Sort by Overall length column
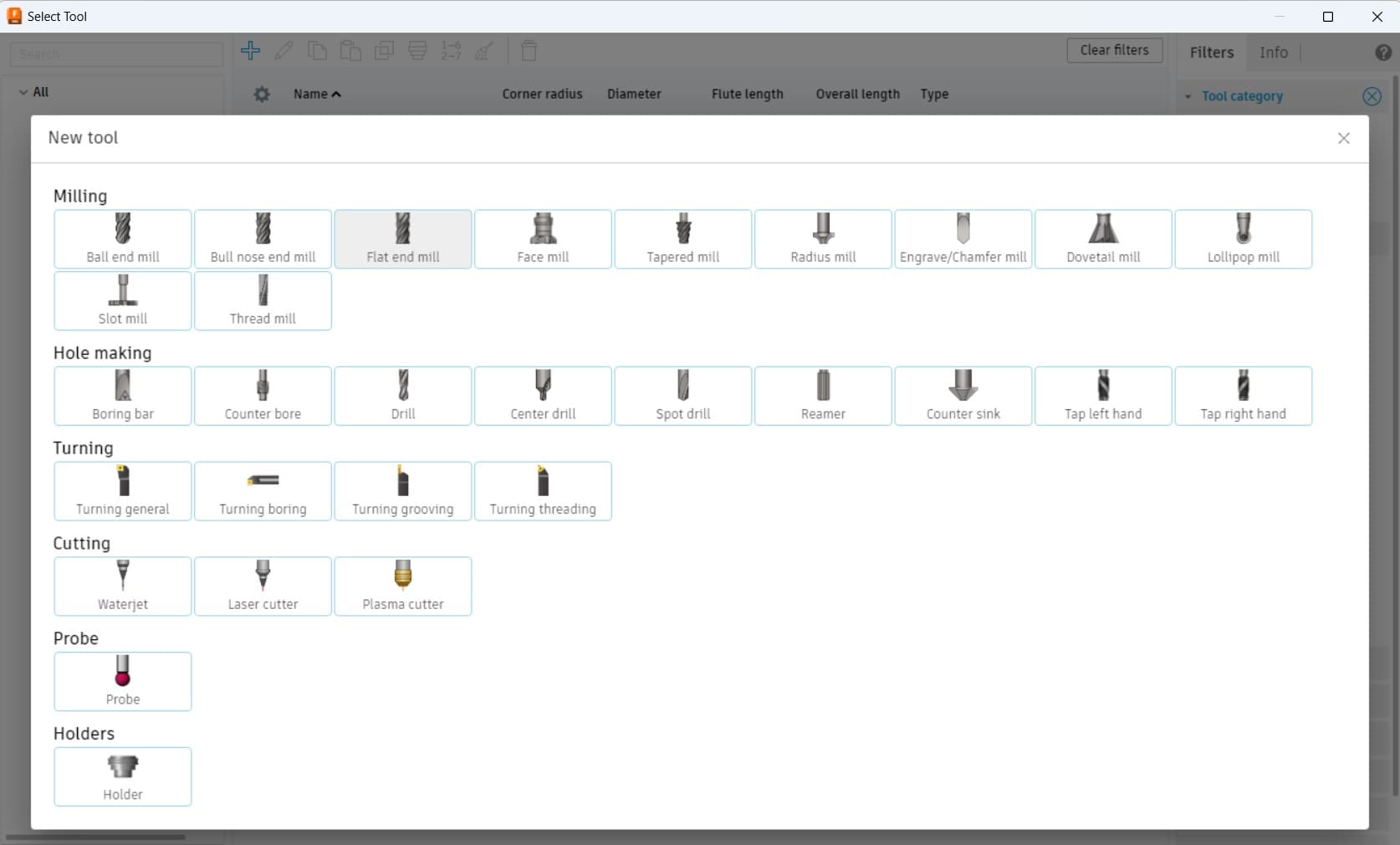 click(858, 94)
